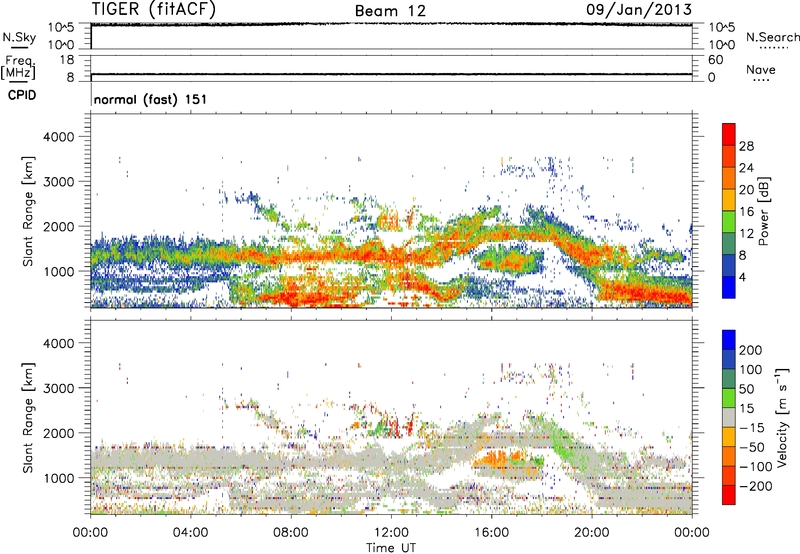Click the 16 label on Power colorbar
The image size is (800, 554).
tap(746, 212)
